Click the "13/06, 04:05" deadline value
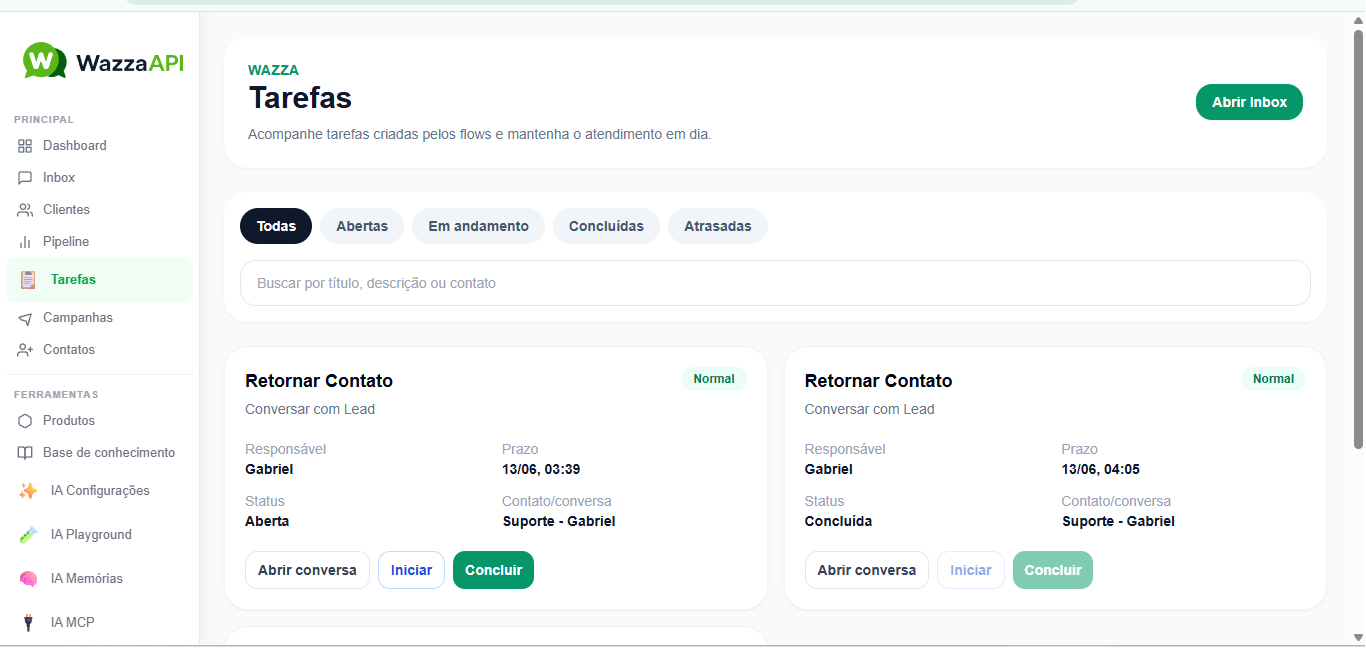This screenshot has width=1366, height=648. pyautogui.click(x=1101, y=469)
